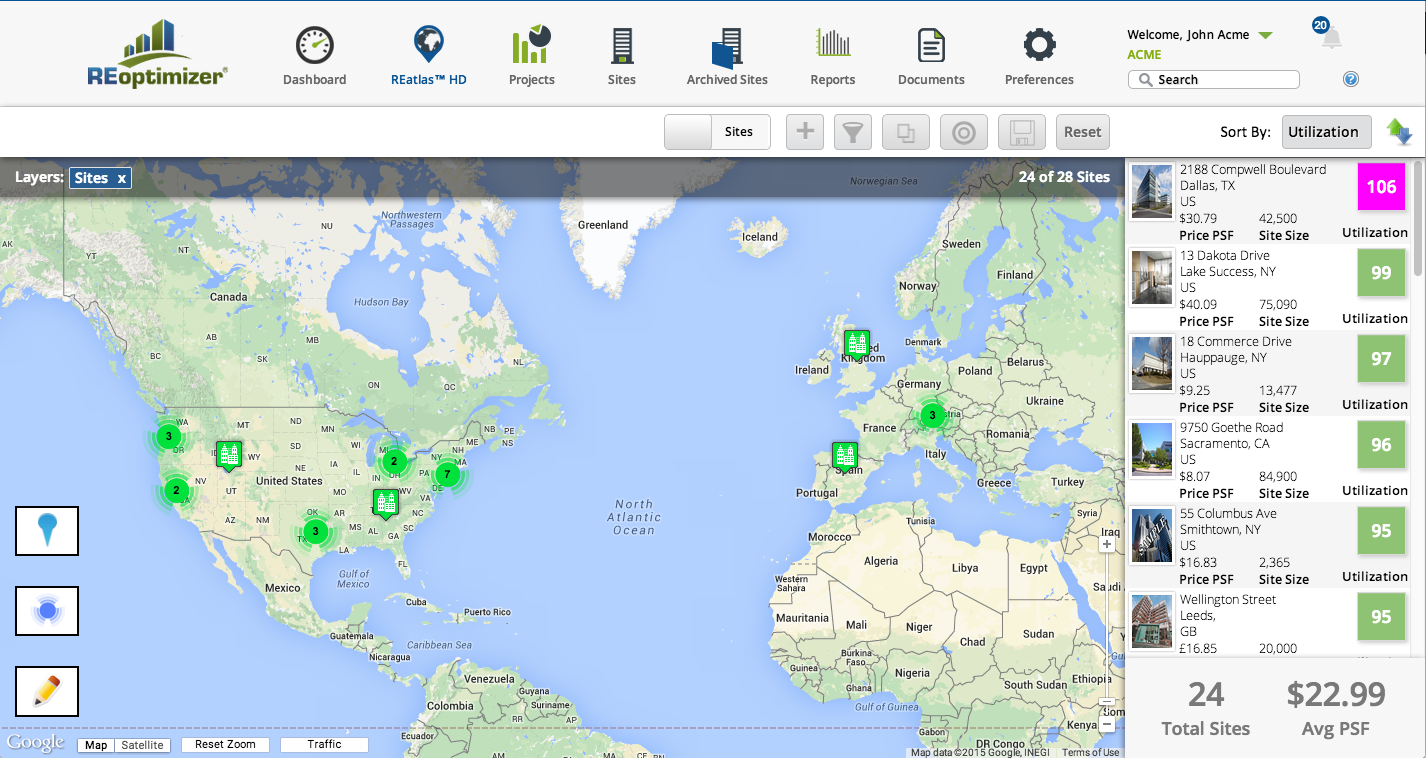Click the site list scrollbar
Screen dimensions: 1426x758
(x=1418, y=218)
